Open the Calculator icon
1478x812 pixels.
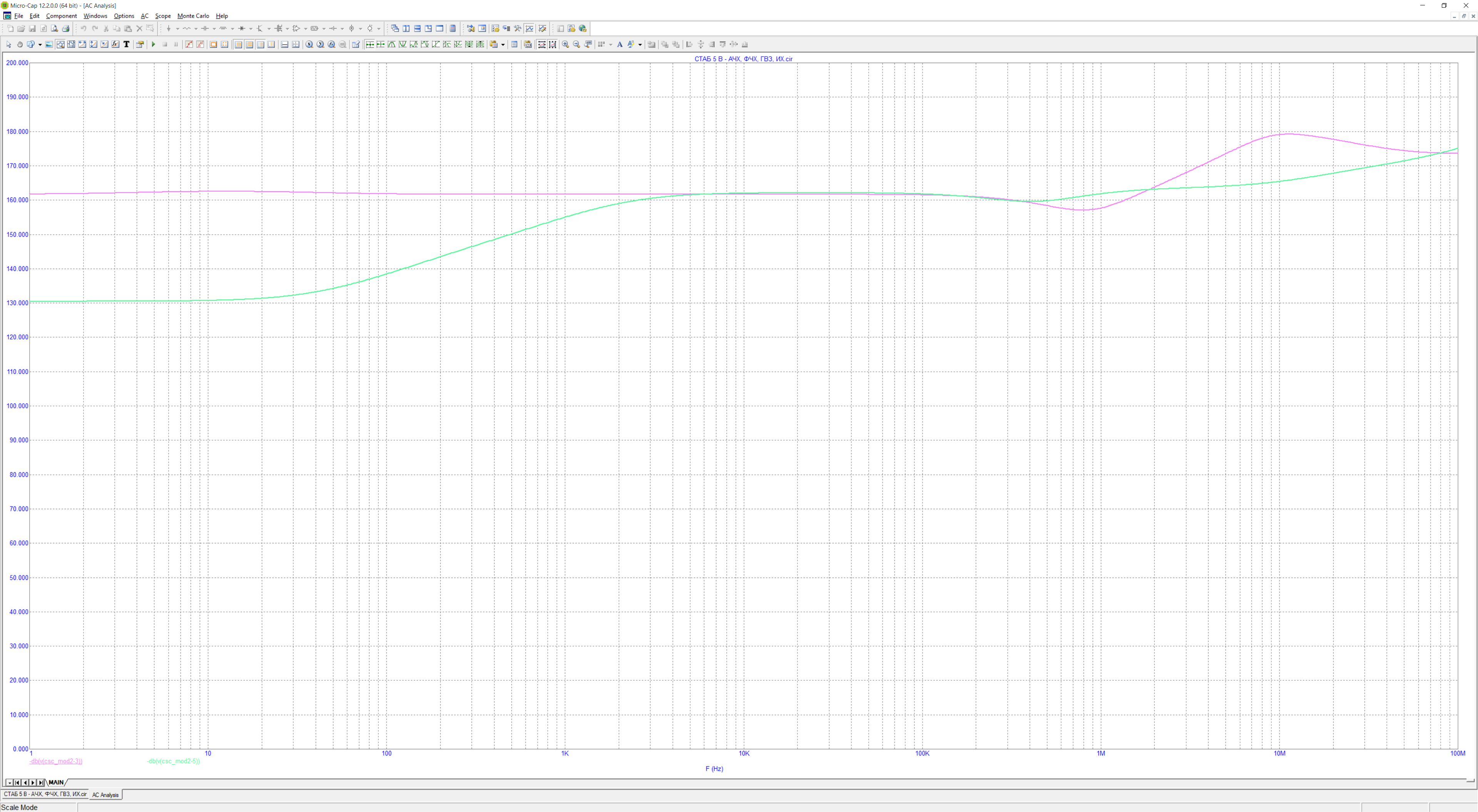coord(453,28)
